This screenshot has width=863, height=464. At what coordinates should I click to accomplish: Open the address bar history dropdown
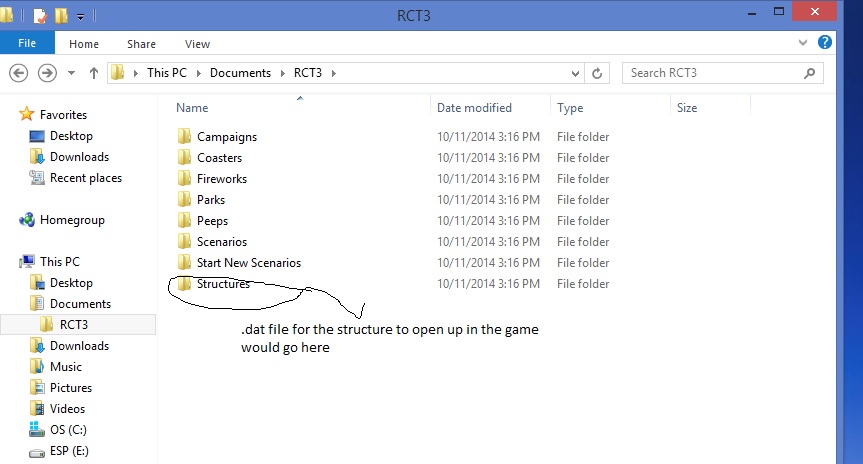point(575,73)
